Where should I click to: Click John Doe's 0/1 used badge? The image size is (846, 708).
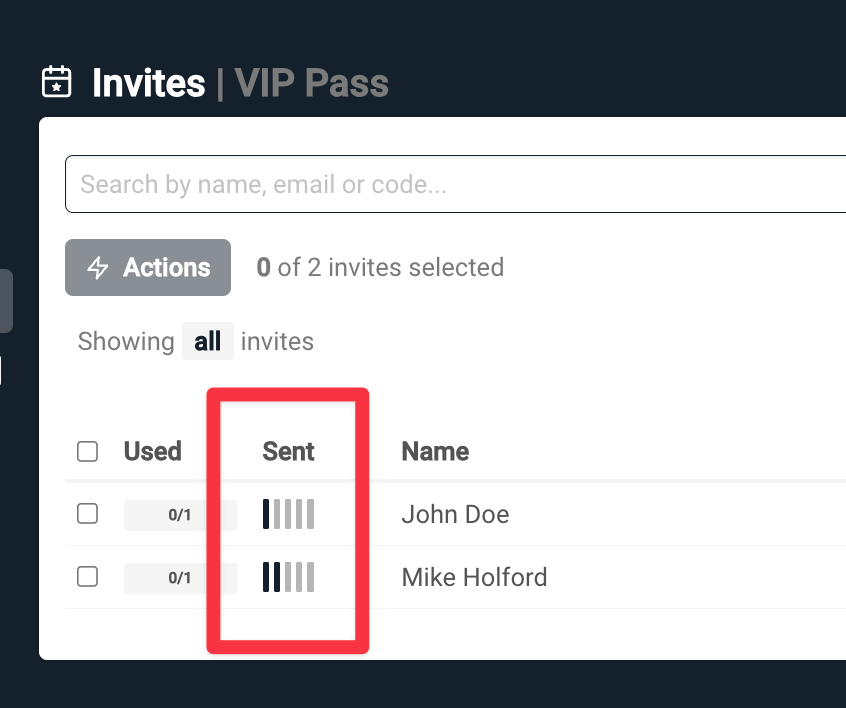click(x=180, y=515)
